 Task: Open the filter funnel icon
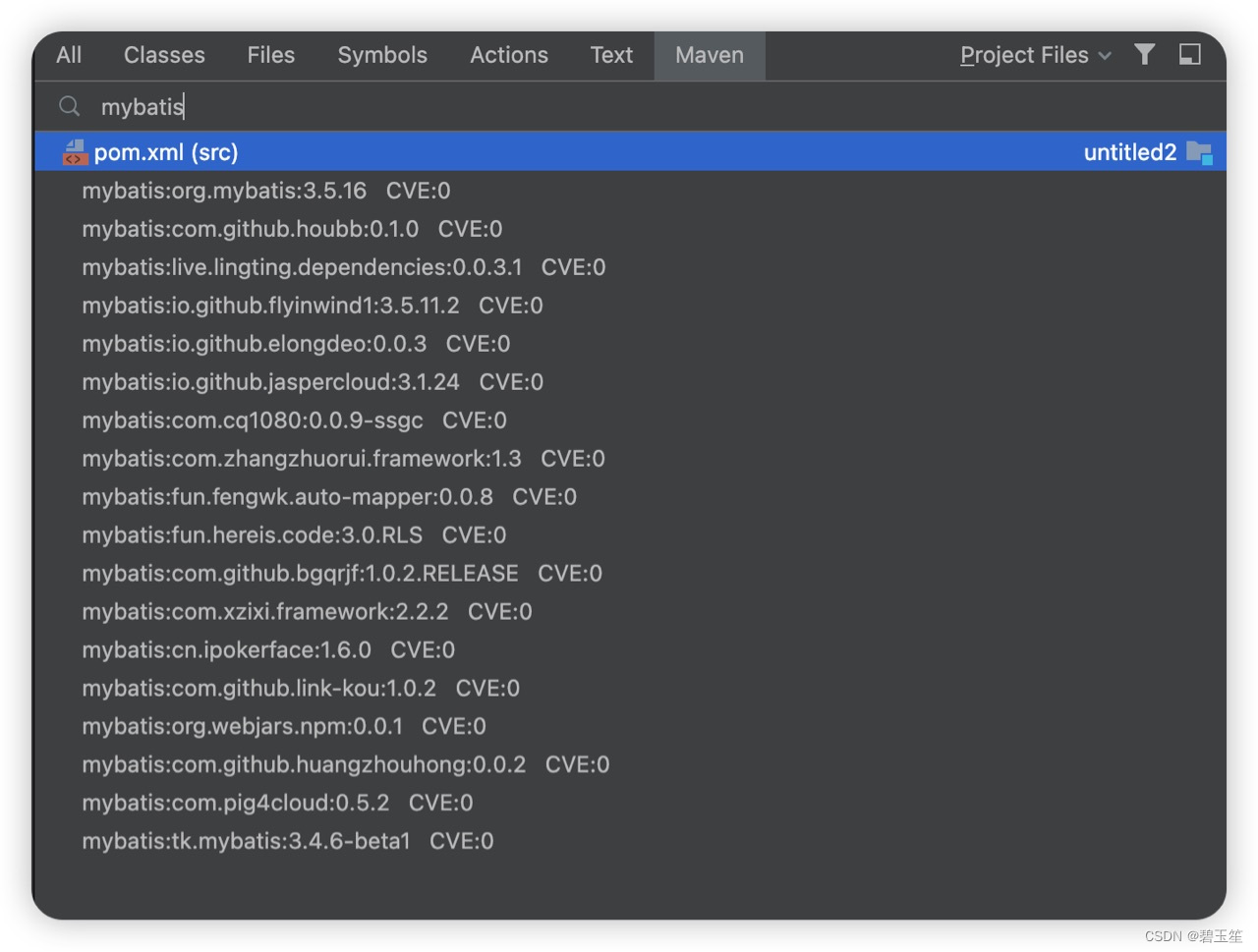pos(1144,54)
